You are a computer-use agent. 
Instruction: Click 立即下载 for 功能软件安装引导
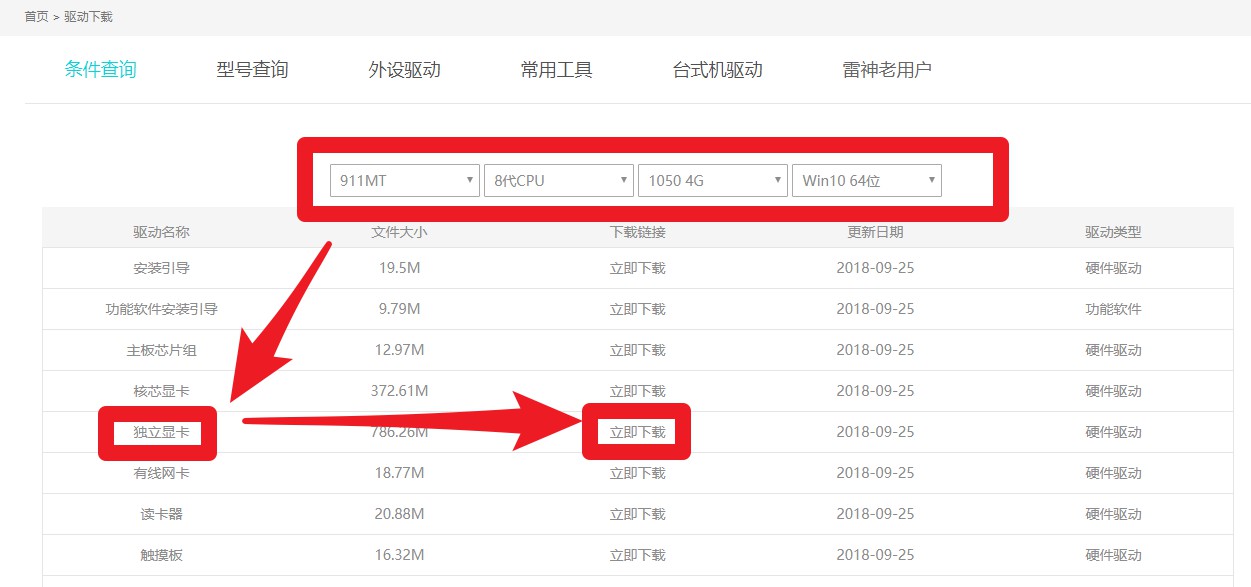coord(638,309)
